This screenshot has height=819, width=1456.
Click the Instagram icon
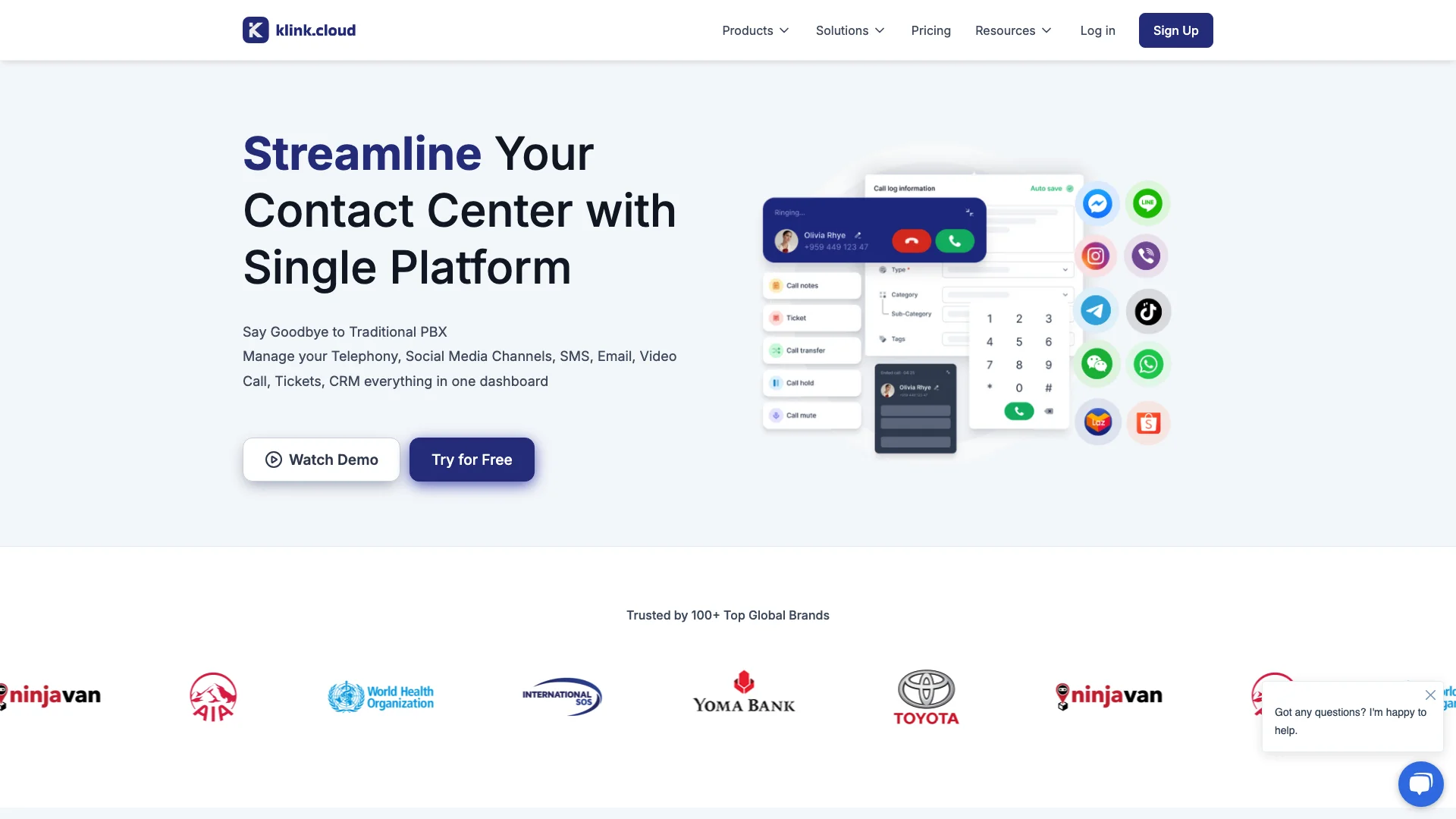click(1096, 256)
